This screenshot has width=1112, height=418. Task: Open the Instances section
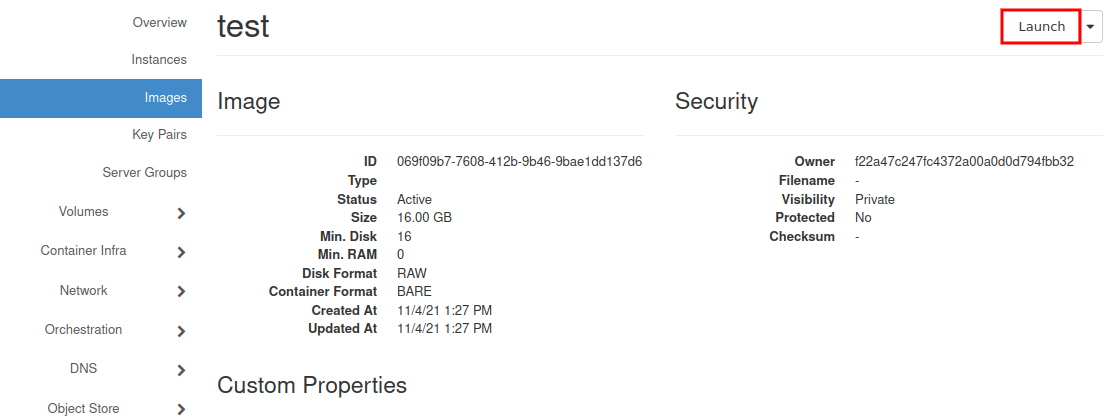pyautogui.click(x=159, y=60)
